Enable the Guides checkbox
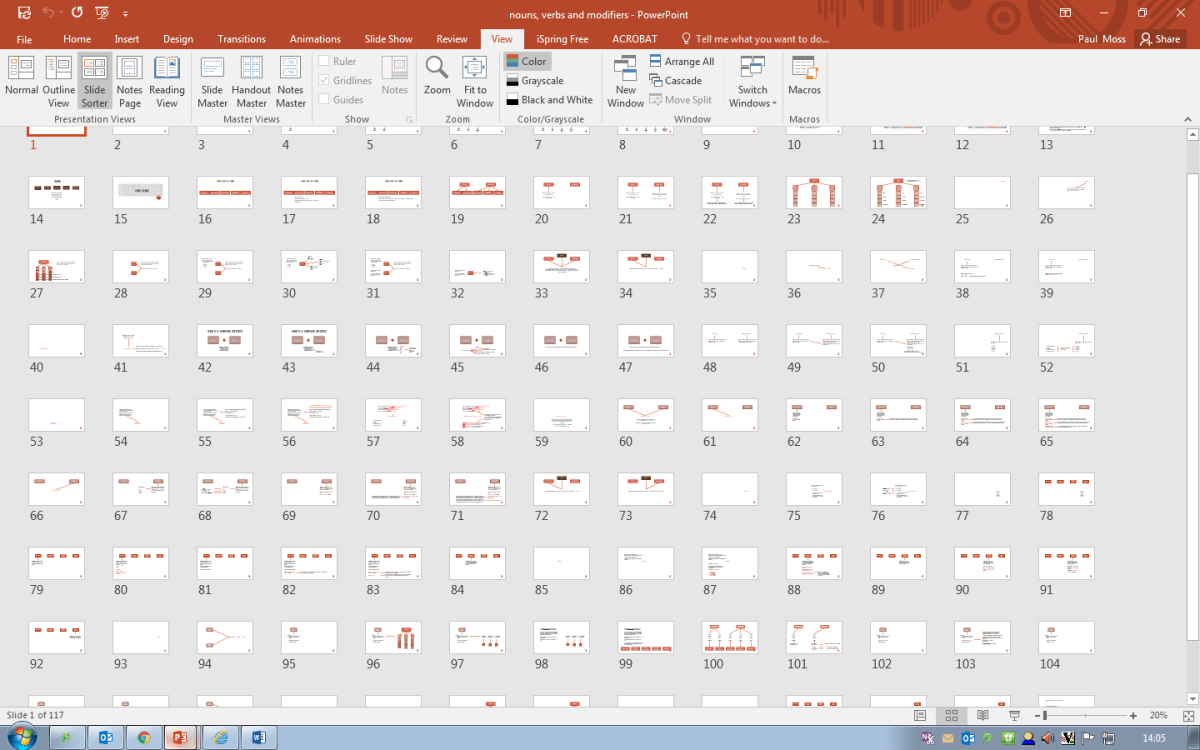Viewport: 1200px width, 750px height. (x=324, y=99)
